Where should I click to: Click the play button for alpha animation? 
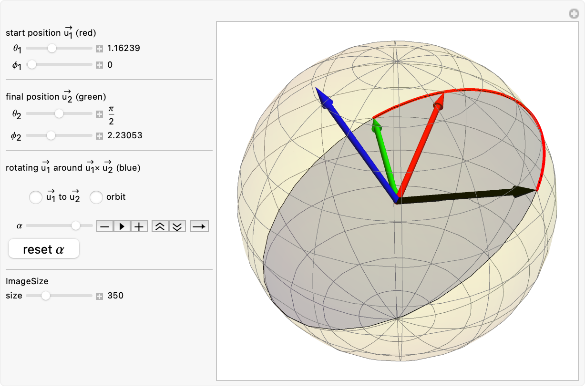coord(122,226)
